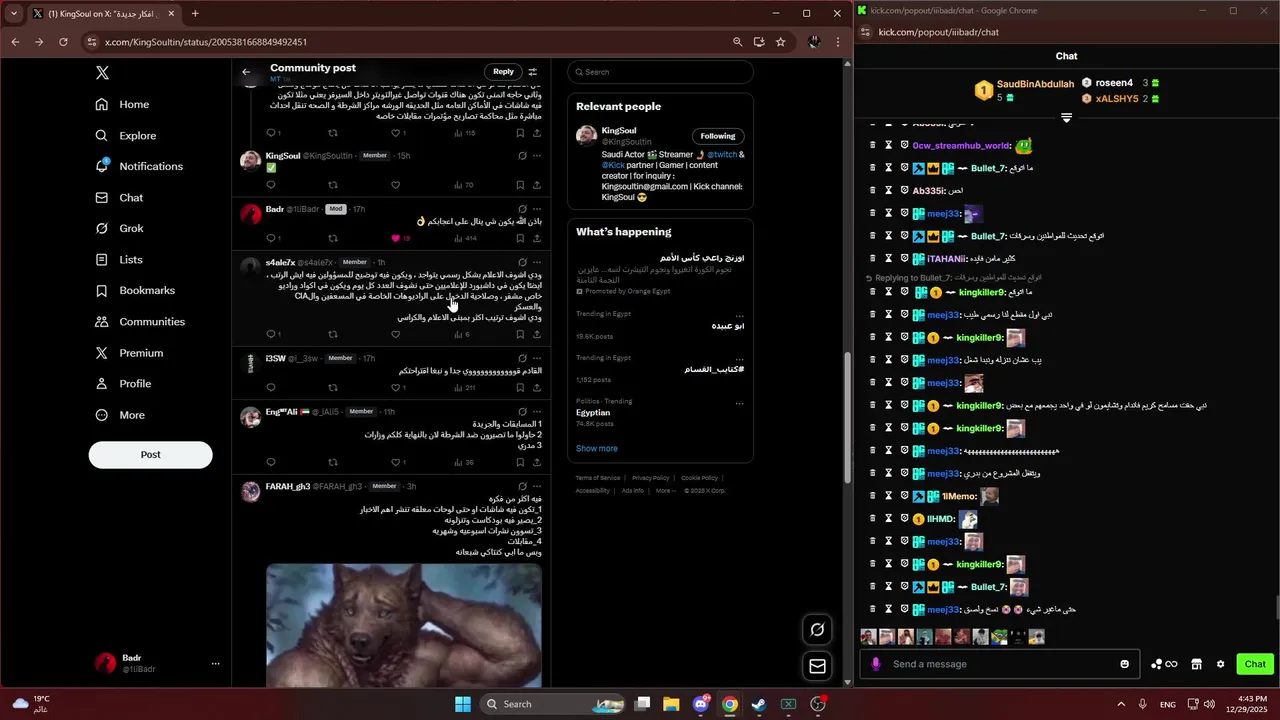The image size is (1280, 720).
Task: Click the green Chat send button
Action: (1255, 664)
